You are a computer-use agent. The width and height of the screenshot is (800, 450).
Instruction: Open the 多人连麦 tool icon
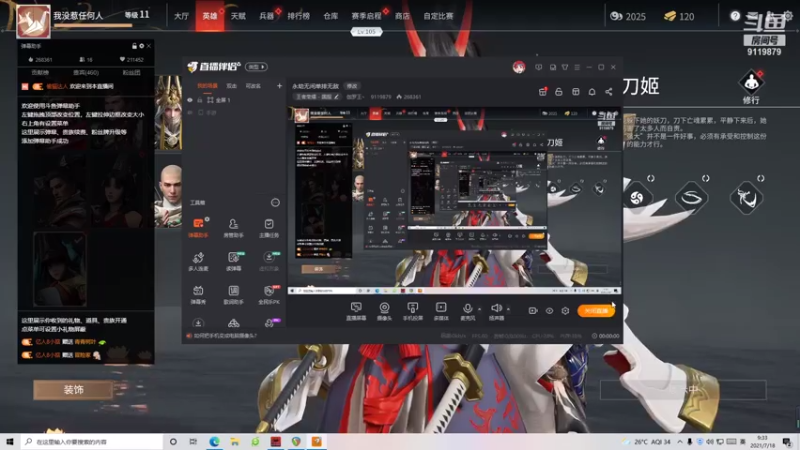coord(198,261)
